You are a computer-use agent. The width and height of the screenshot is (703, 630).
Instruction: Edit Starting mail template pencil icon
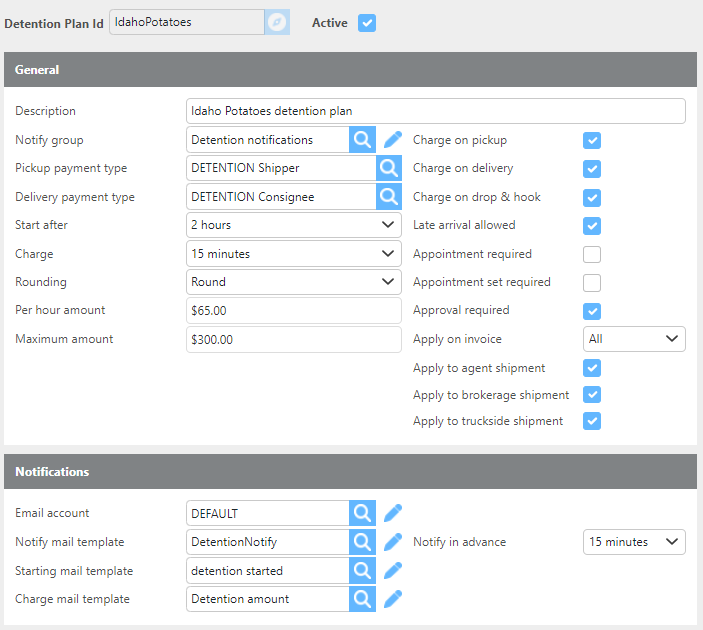coord(393,571)
